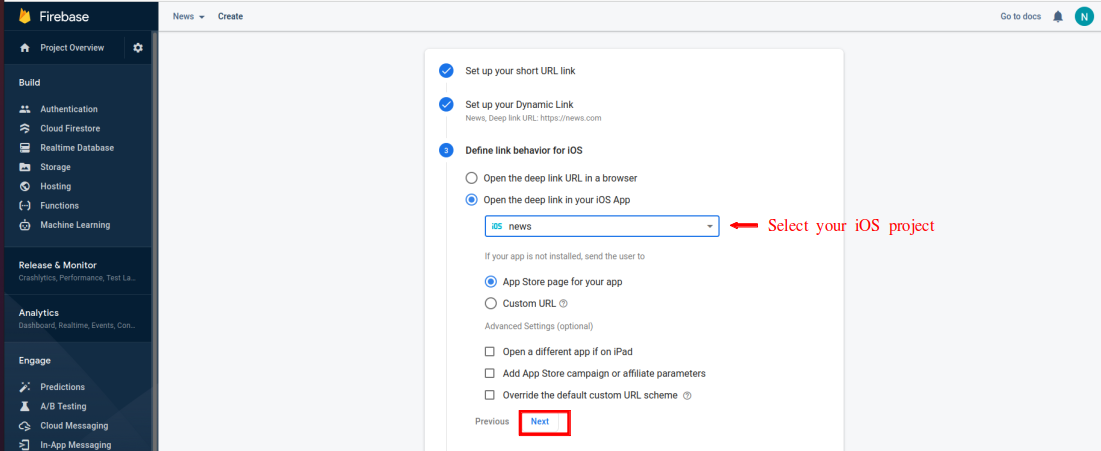1101x451 pixels.
Task: Click the notifications bell icon
Action: [x=1058, y=17]
